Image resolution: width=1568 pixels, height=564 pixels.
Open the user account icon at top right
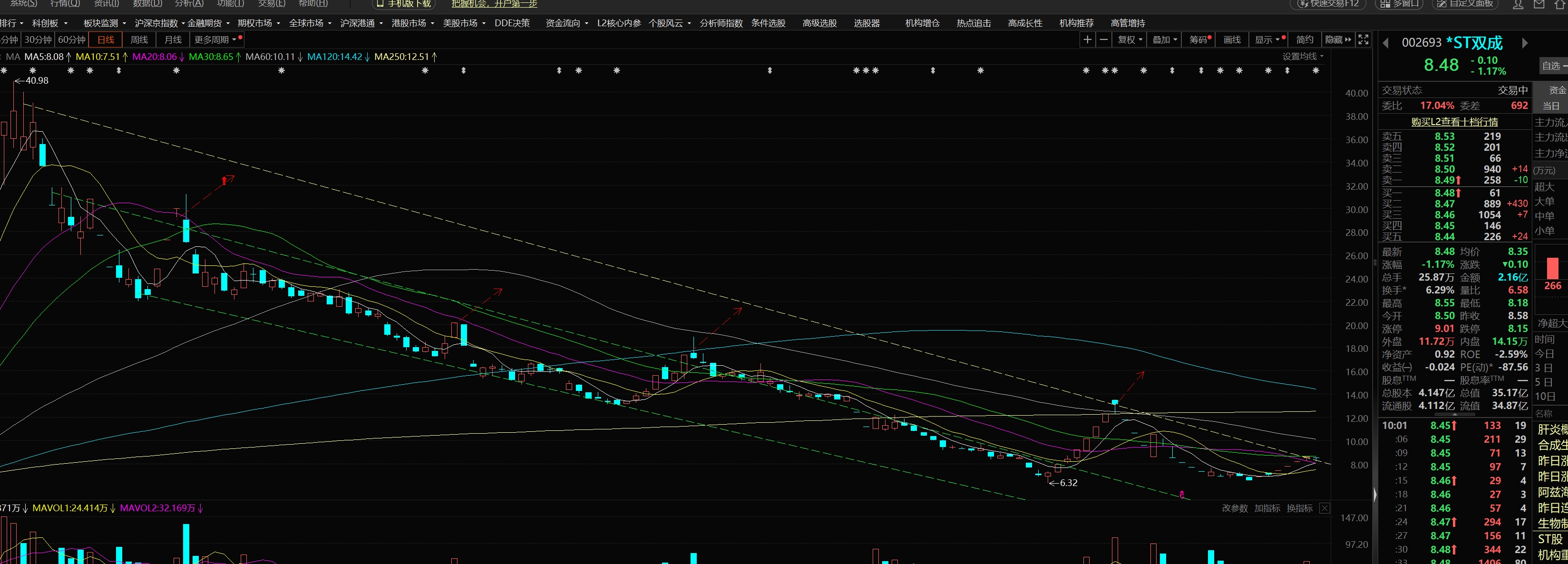1518,4
